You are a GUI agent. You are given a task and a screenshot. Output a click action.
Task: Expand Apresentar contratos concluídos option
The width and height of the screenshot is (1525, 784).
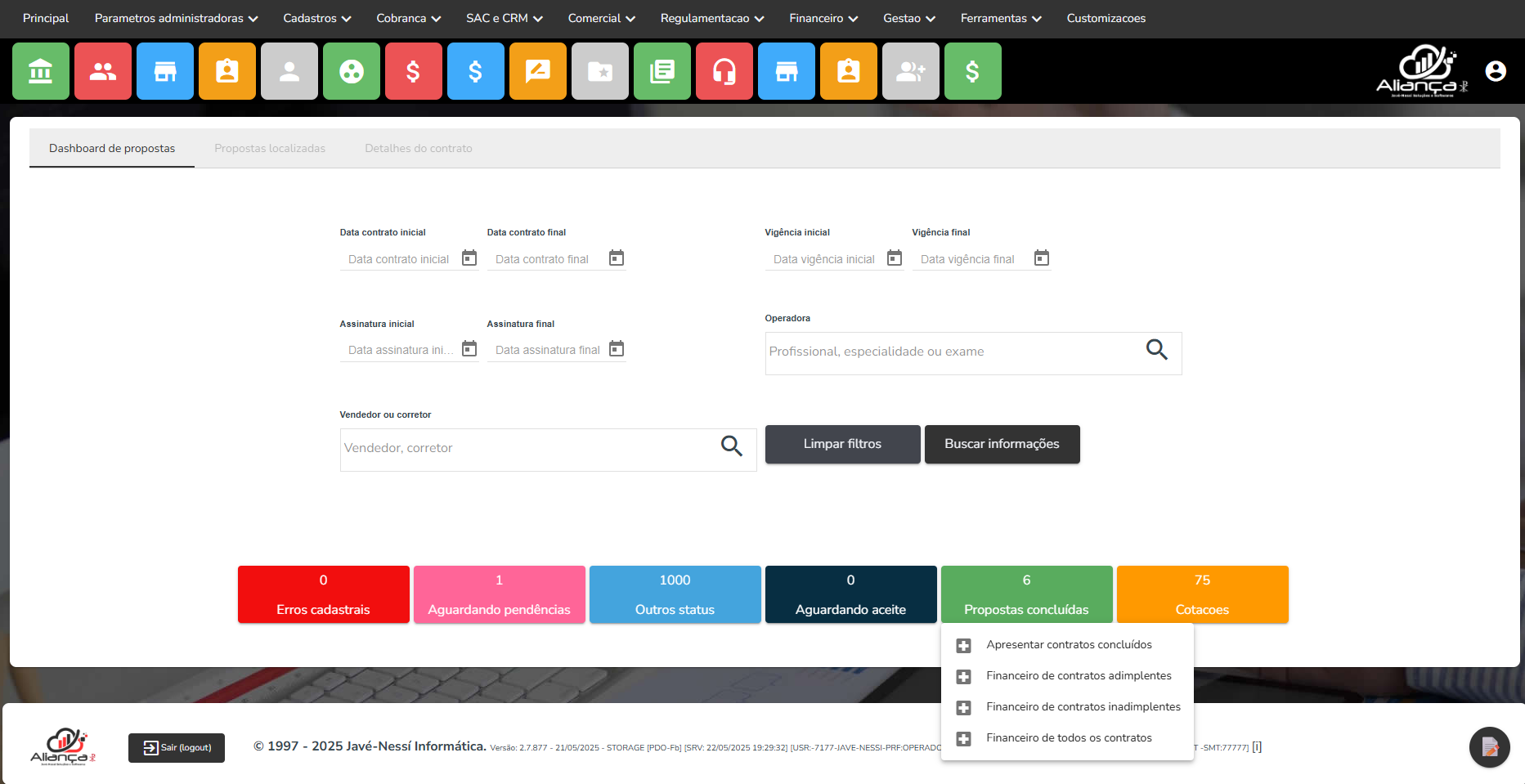pyautogui.click(x=964, y=646)
